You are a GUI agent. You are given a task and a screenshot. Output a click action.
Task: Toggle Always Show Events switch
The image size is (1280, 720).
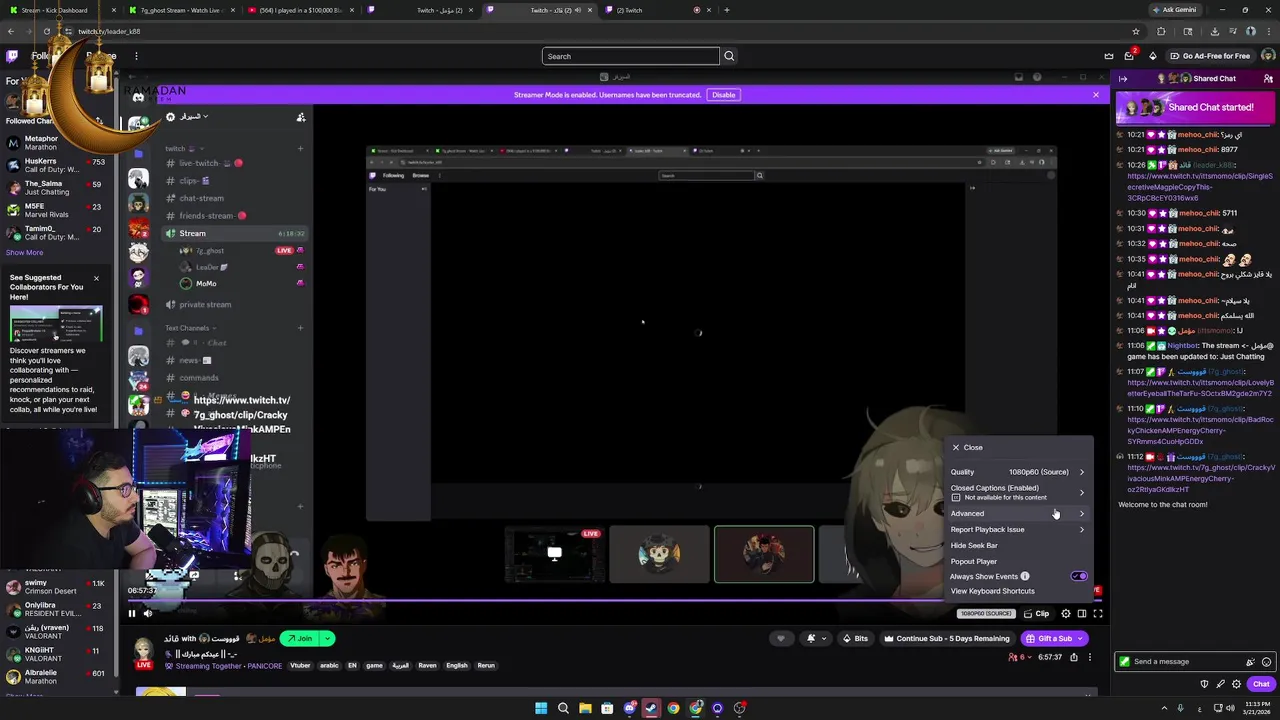(x=1079, y=577)
